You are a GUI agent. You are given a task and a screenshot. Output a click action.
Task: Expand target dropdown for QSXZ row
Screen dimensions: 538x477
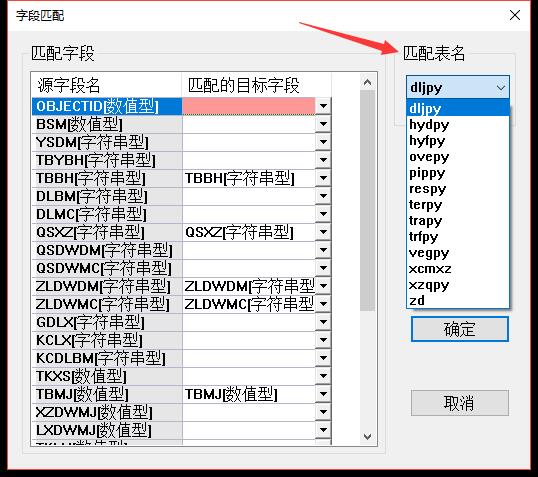(323, 232)
